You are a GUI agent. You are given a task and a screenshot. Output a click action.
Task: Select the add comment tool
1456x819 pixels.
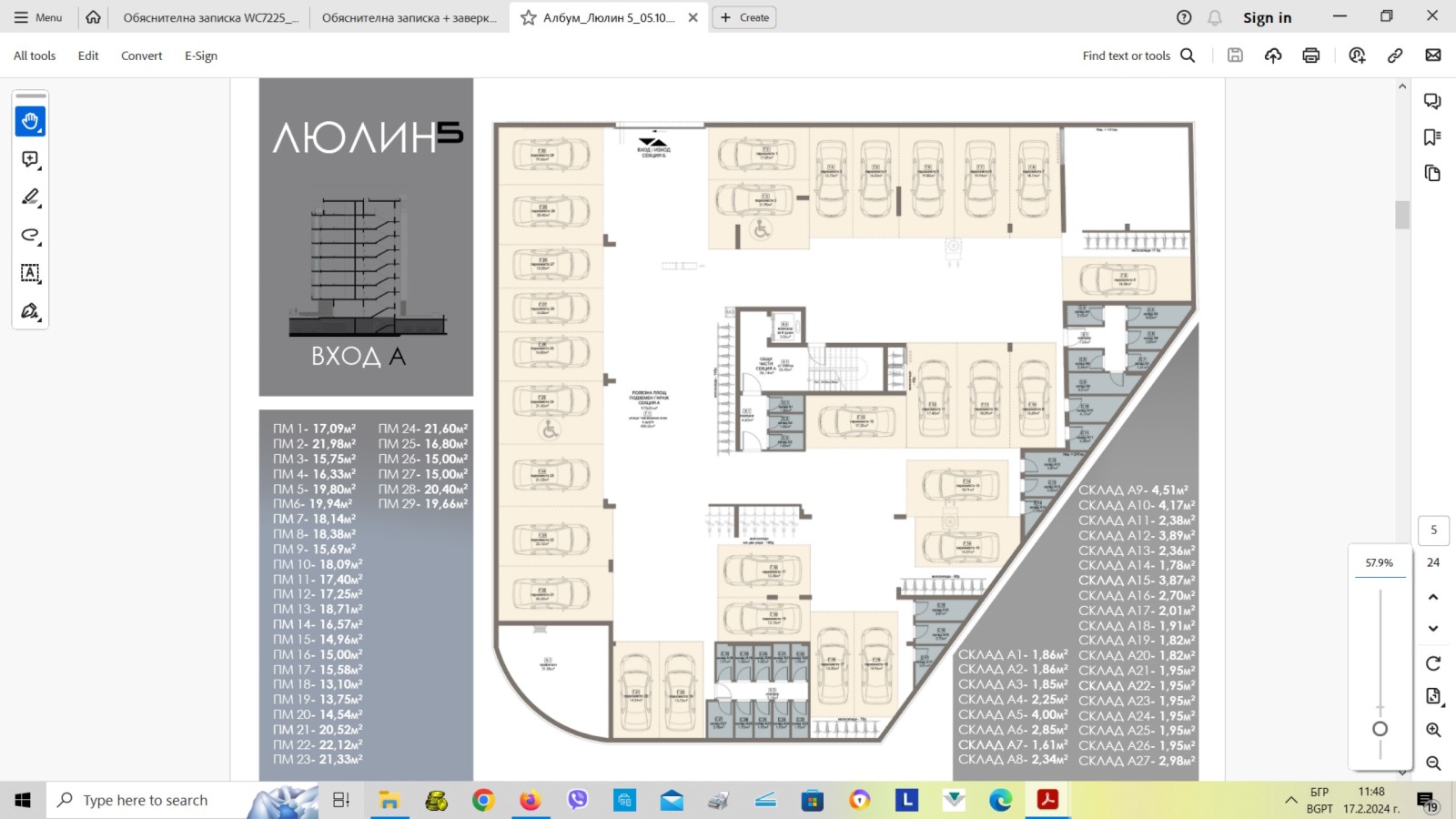click(x=30, y=159)
